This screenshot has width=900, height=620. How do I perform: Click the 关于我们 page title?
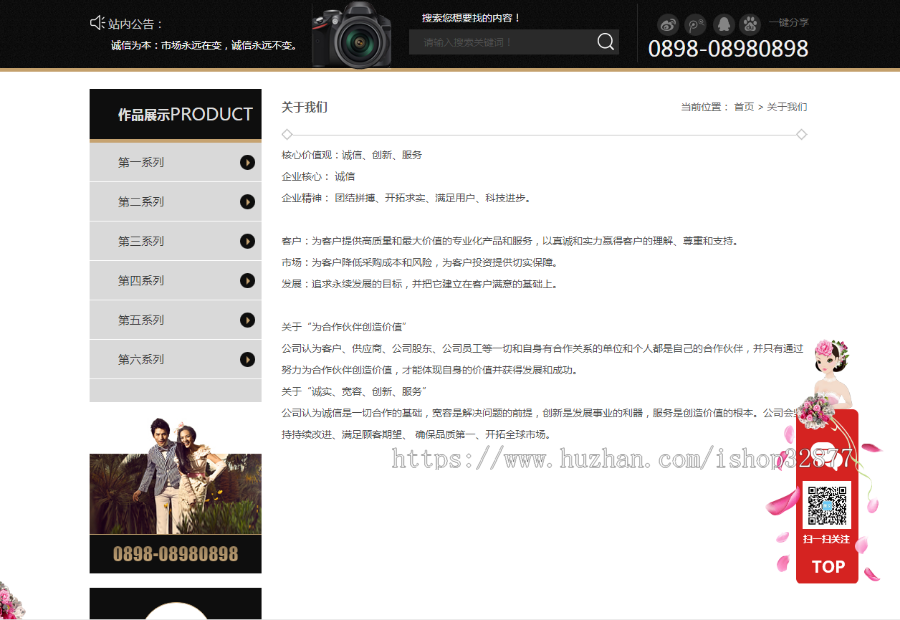click(x=304, y=107)
